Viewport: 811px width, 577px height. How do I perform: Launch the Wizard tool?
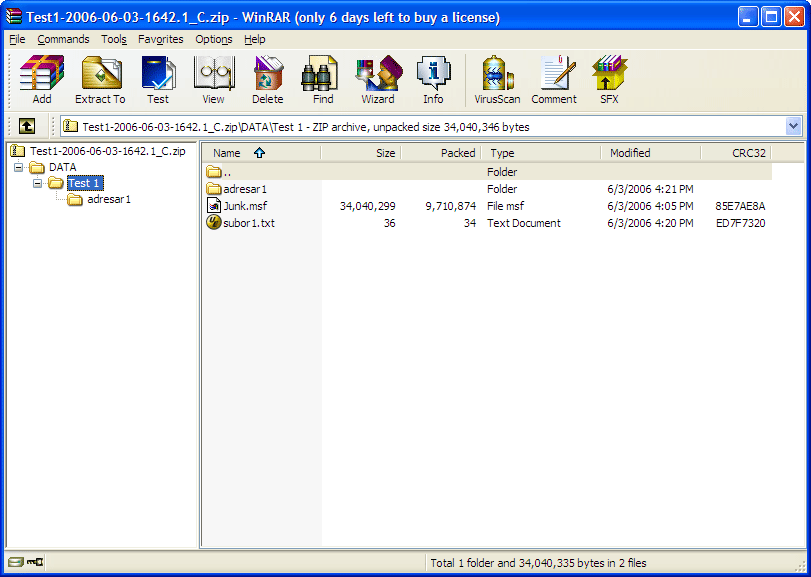[x=378, y=80]
